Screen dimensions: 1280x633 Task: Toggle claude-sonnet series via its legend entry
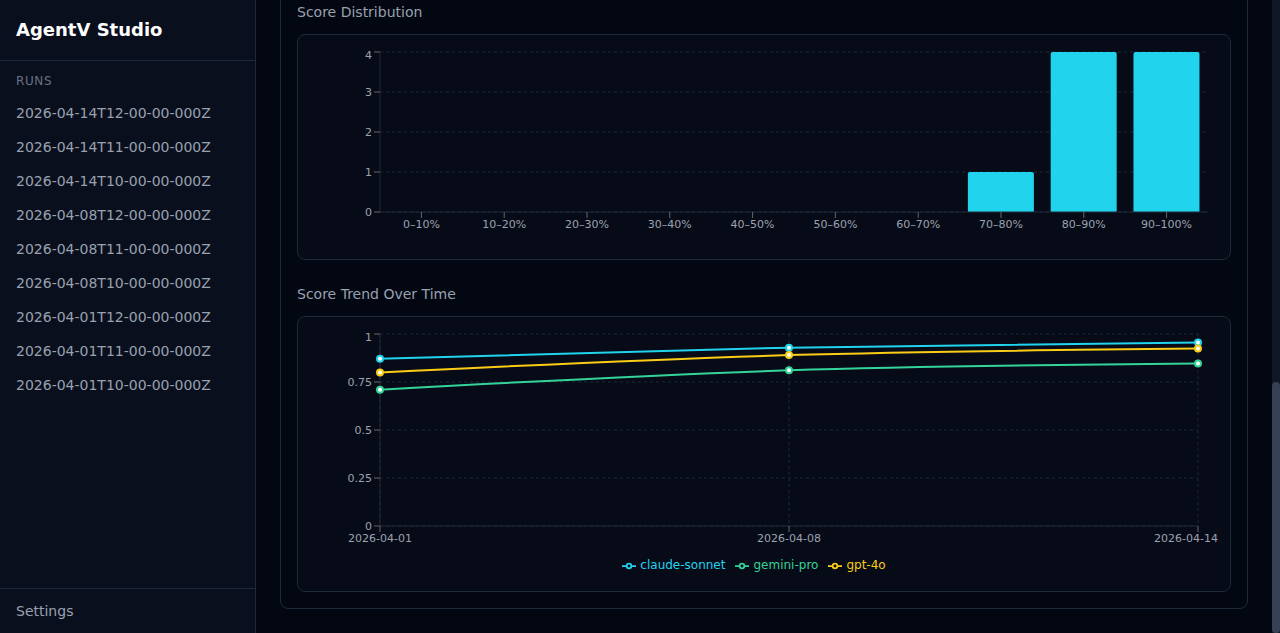tap(673, 565)
